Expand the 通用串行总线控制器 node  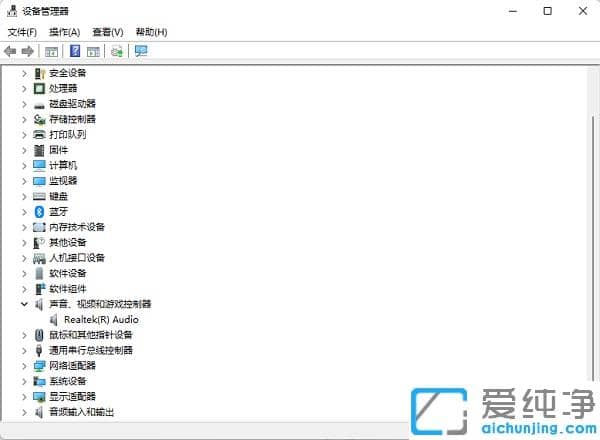point(24,350)
